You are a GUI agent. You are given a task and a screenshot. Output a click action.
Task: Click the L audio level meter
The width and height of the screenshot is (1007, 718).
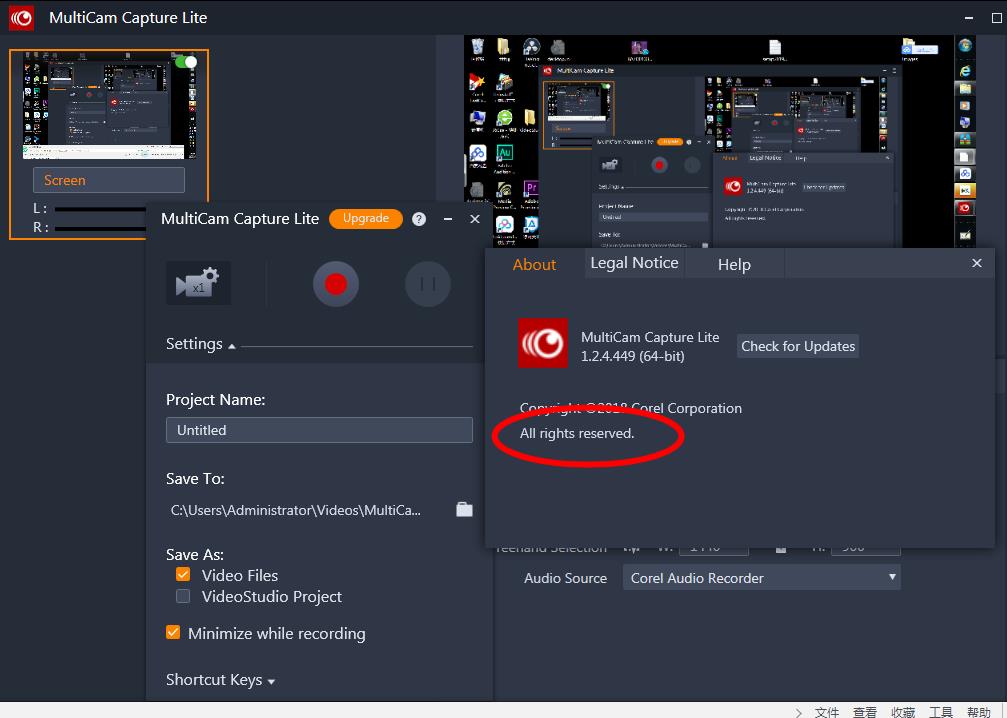[x=100, y=209]
